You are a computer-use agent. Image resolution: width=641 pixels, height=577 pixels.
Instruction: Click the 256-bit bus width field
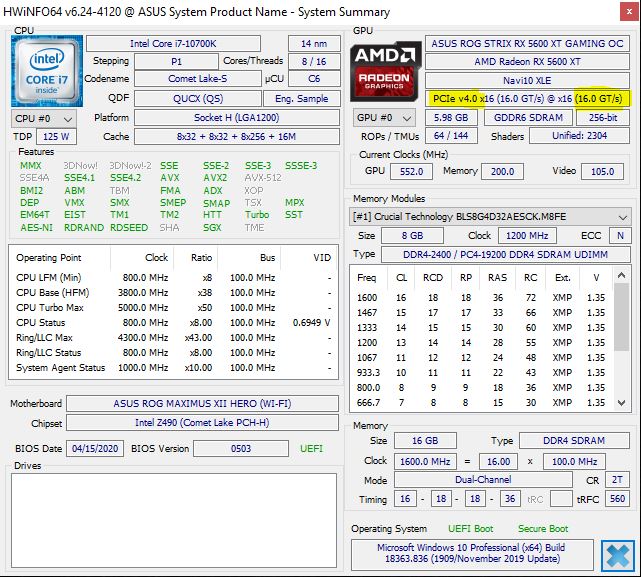[603, 118]
